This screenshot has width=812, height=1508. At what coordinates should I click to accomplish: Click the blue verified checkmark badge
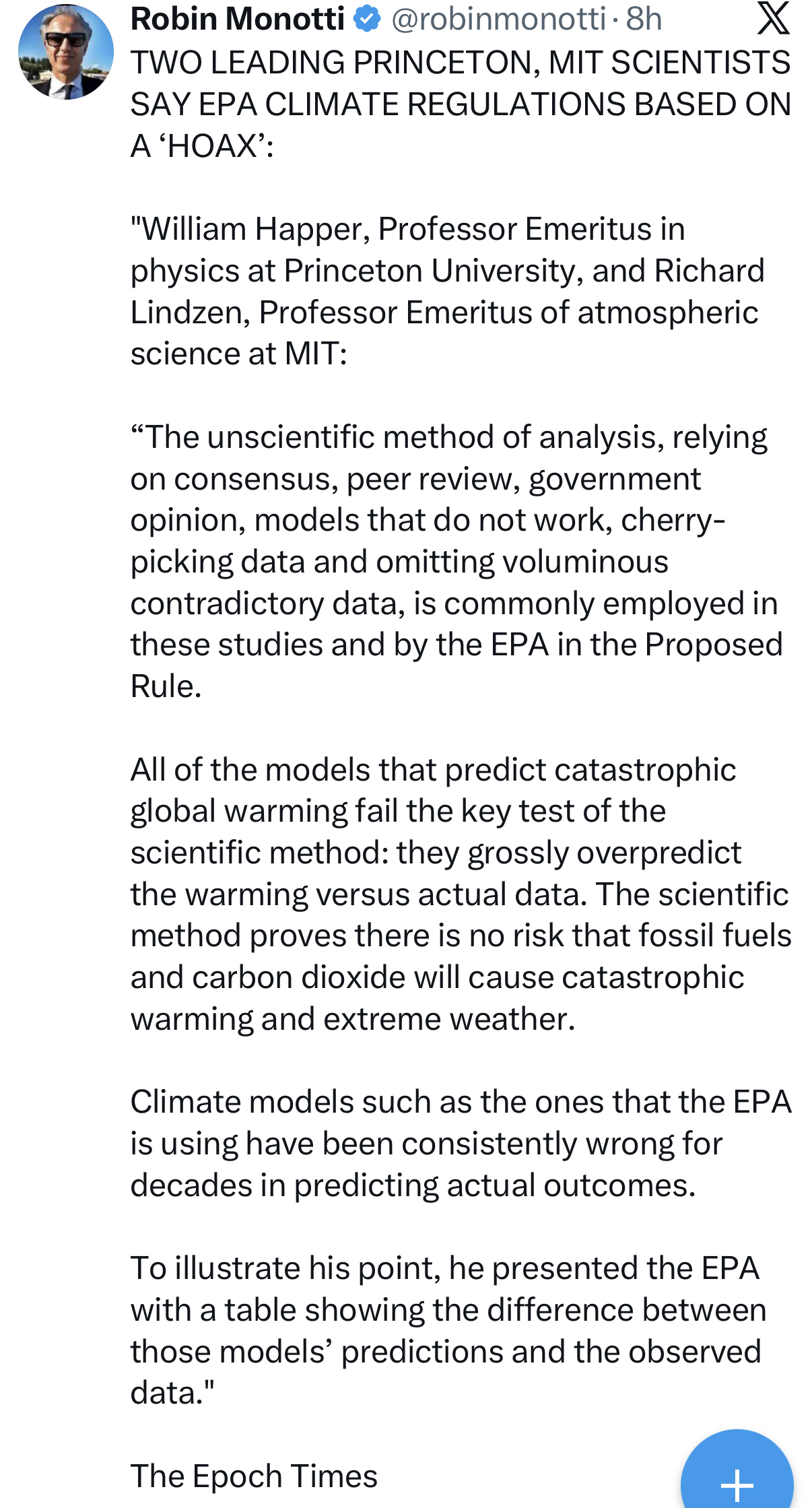(367, 19)
